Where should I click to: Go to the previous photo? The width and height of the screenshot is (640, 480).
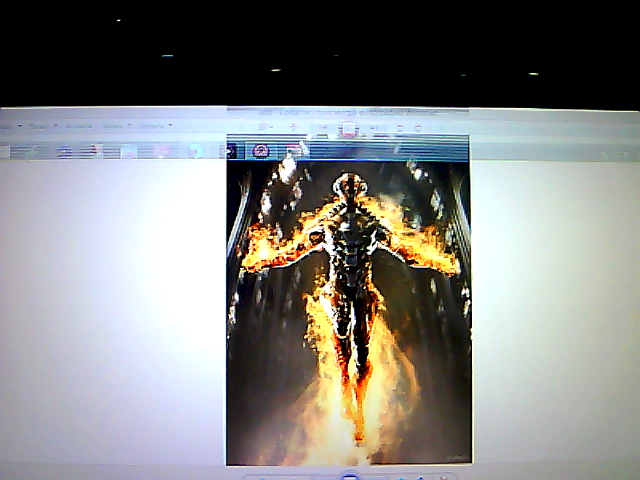point(322,476)
